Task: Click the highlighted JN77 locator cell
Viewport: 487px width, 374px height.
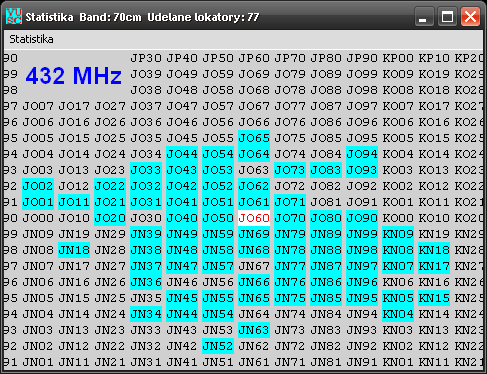Action: coord(290,266)
